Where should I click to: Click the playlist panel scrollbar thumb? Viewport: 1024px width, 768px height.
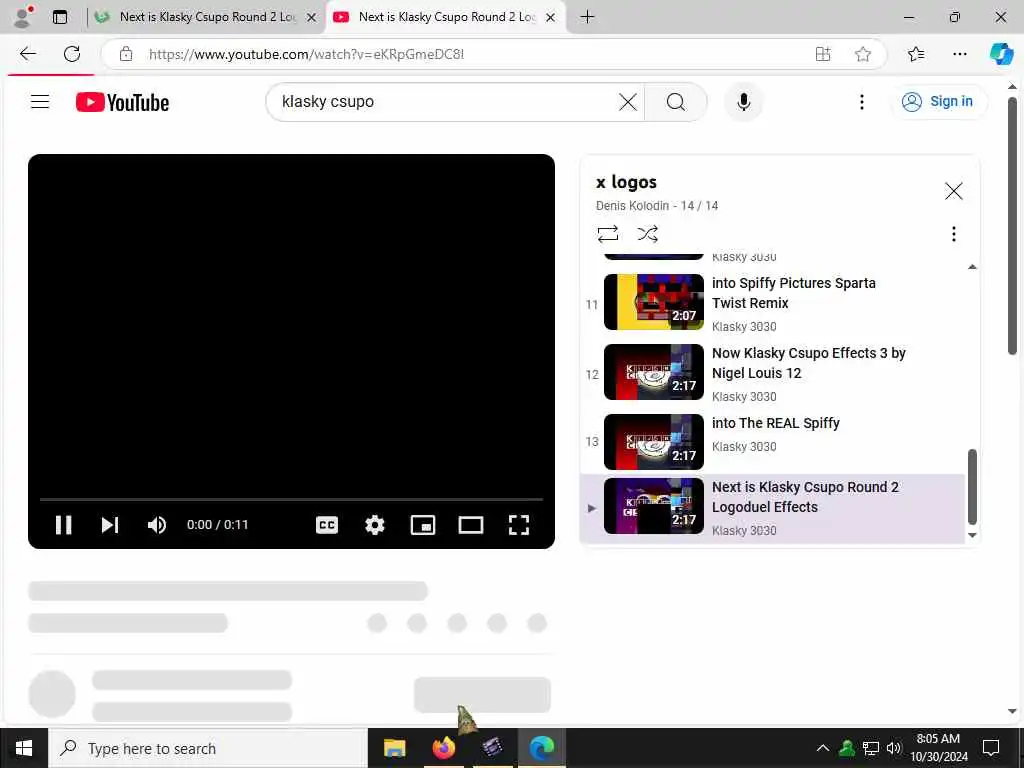pos(972,487)
